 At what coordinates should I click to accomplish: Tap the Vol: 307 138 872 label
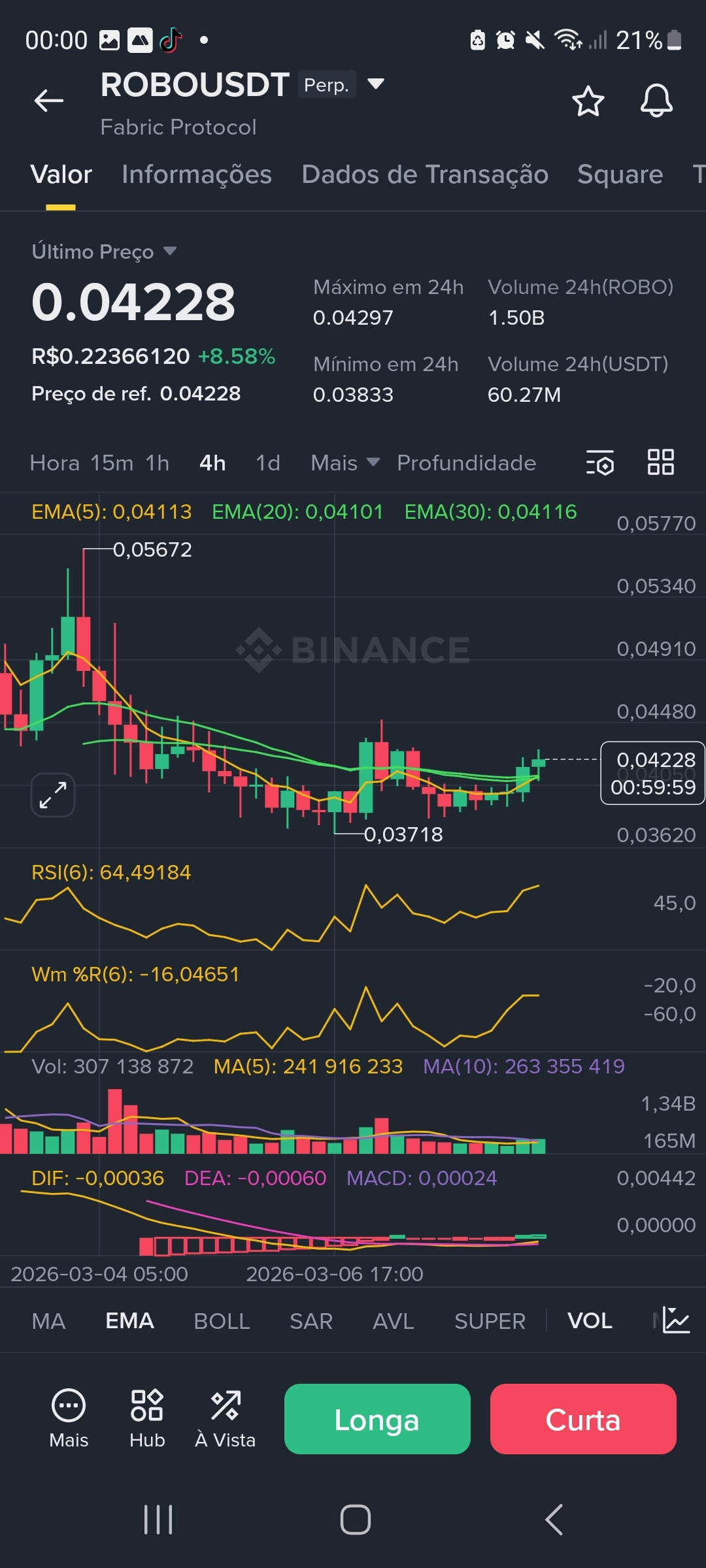(x=112, y=1066)
